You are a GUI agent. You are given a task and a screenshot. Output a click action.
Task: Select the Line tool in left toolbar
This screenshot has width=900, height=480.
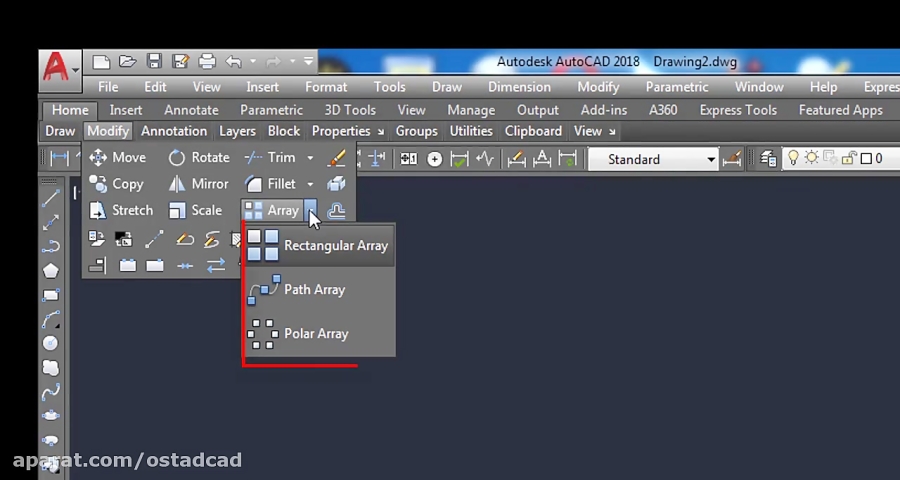(51, 198)
